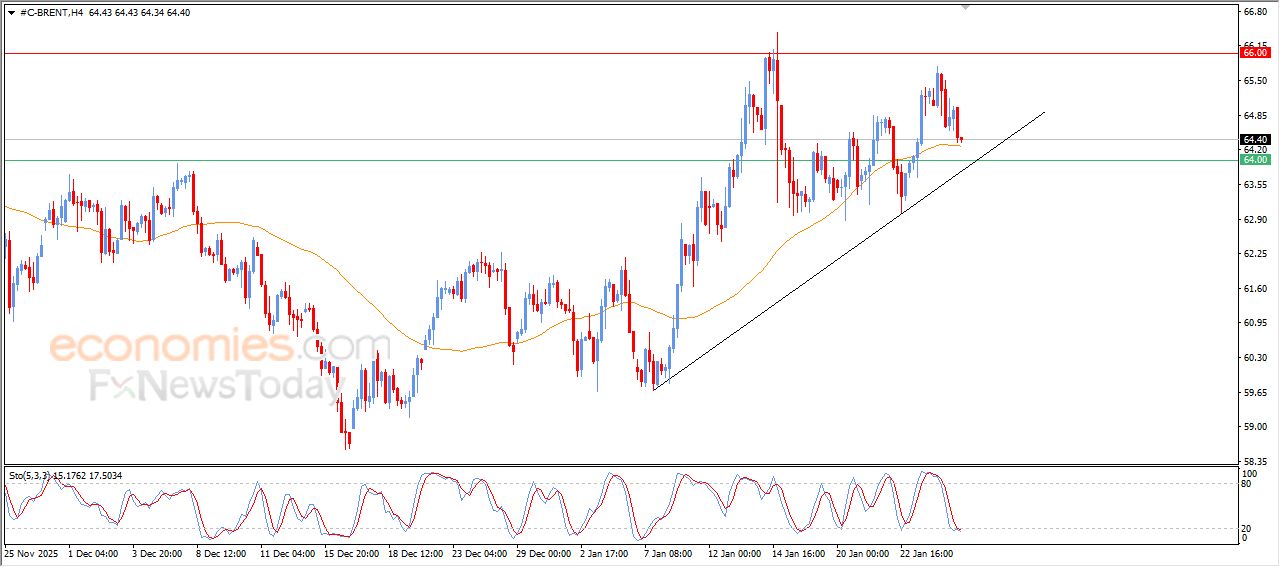Click the 20 level on stochastic scale
Viewport: 1280px width, 567px height.
pos(1246,527)
